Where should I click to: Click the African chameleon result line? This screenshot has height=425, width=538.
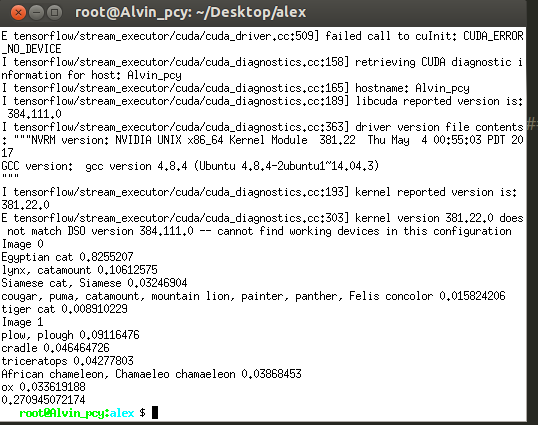151,374
